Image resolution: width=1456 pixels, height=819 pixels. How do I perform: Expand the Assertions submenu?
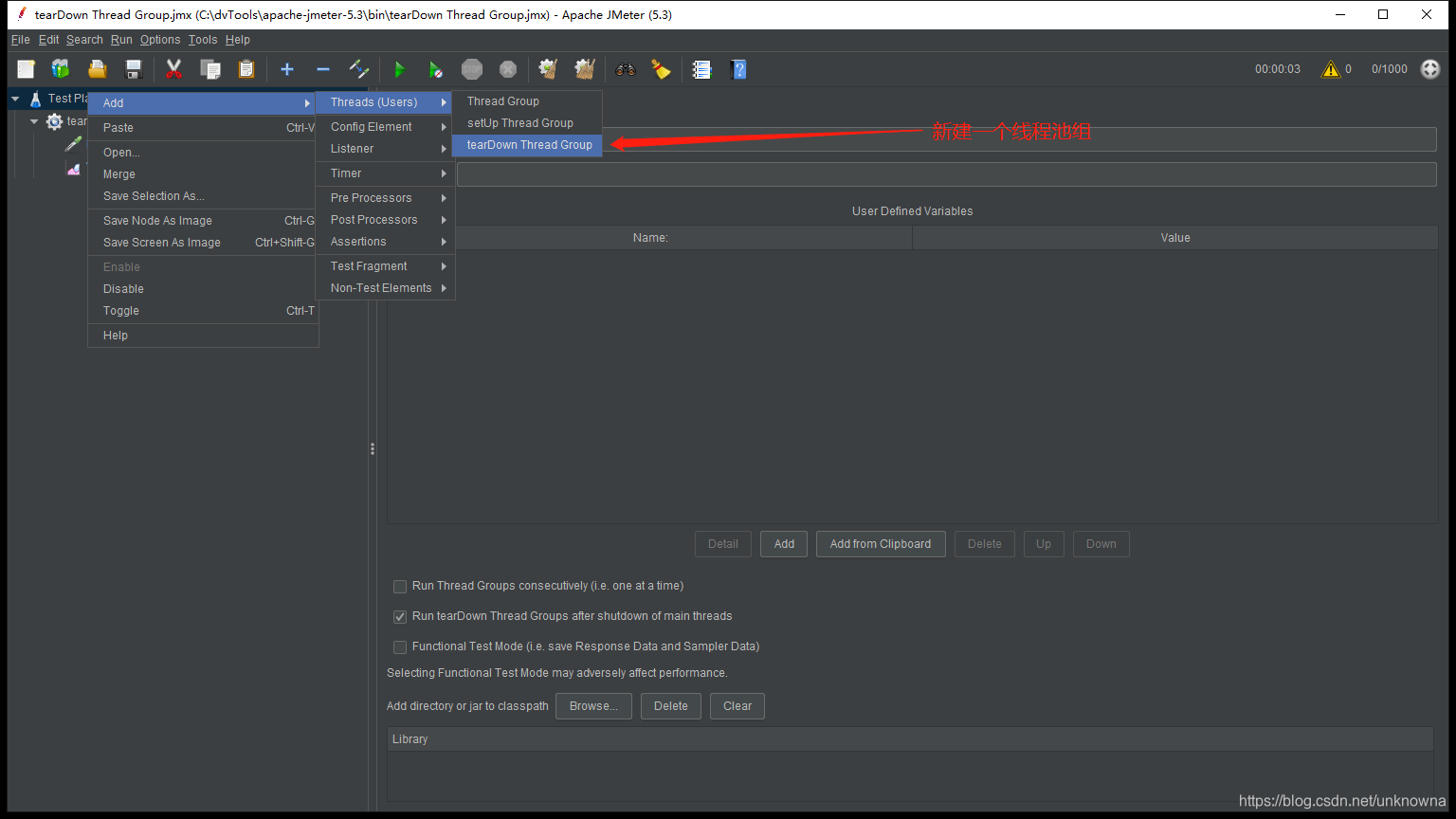pyautogui.click(x=386, y=242)
